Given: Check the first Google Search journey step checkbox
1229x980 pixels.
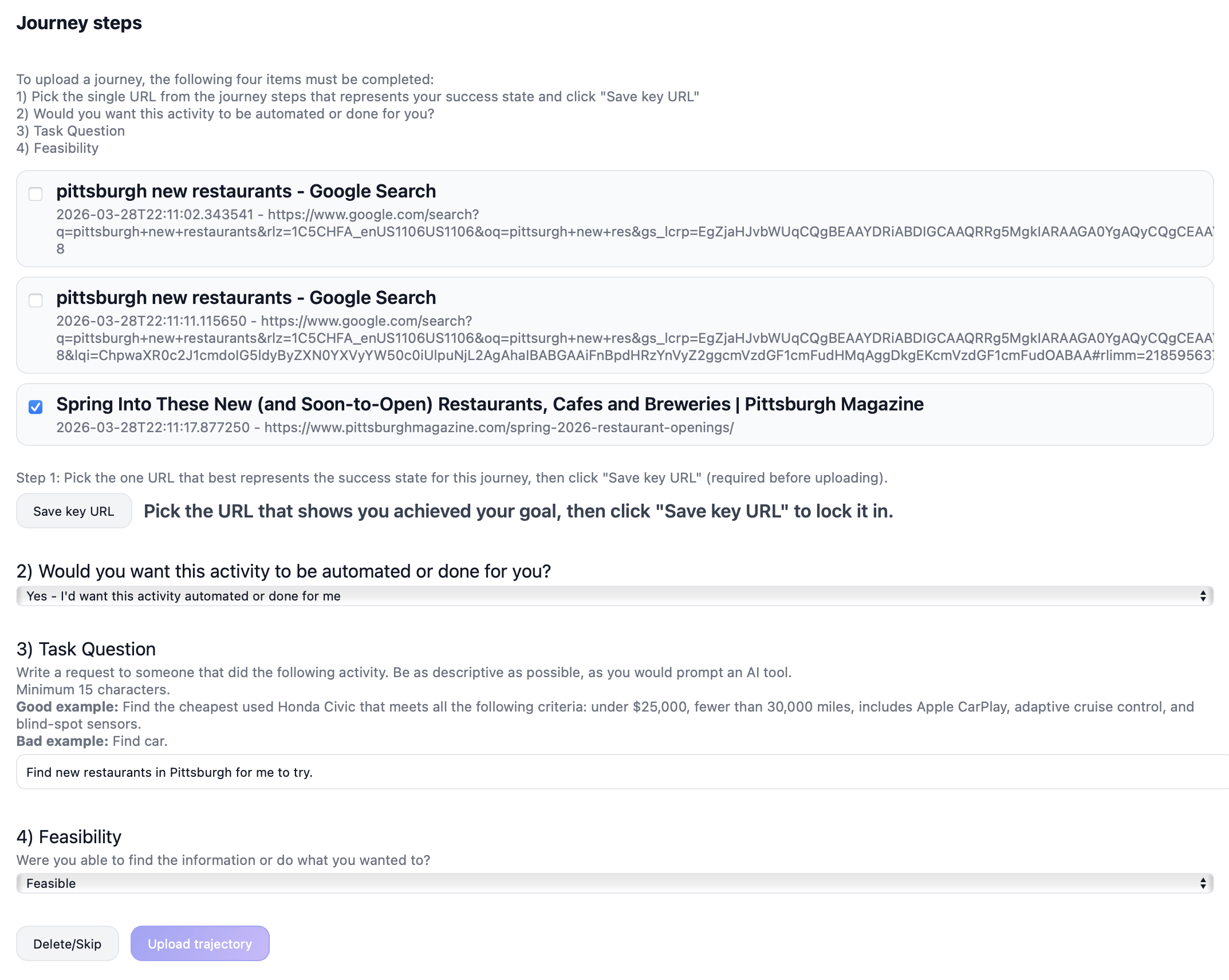Looking at the screenshot, I should (x=36, y=194).
